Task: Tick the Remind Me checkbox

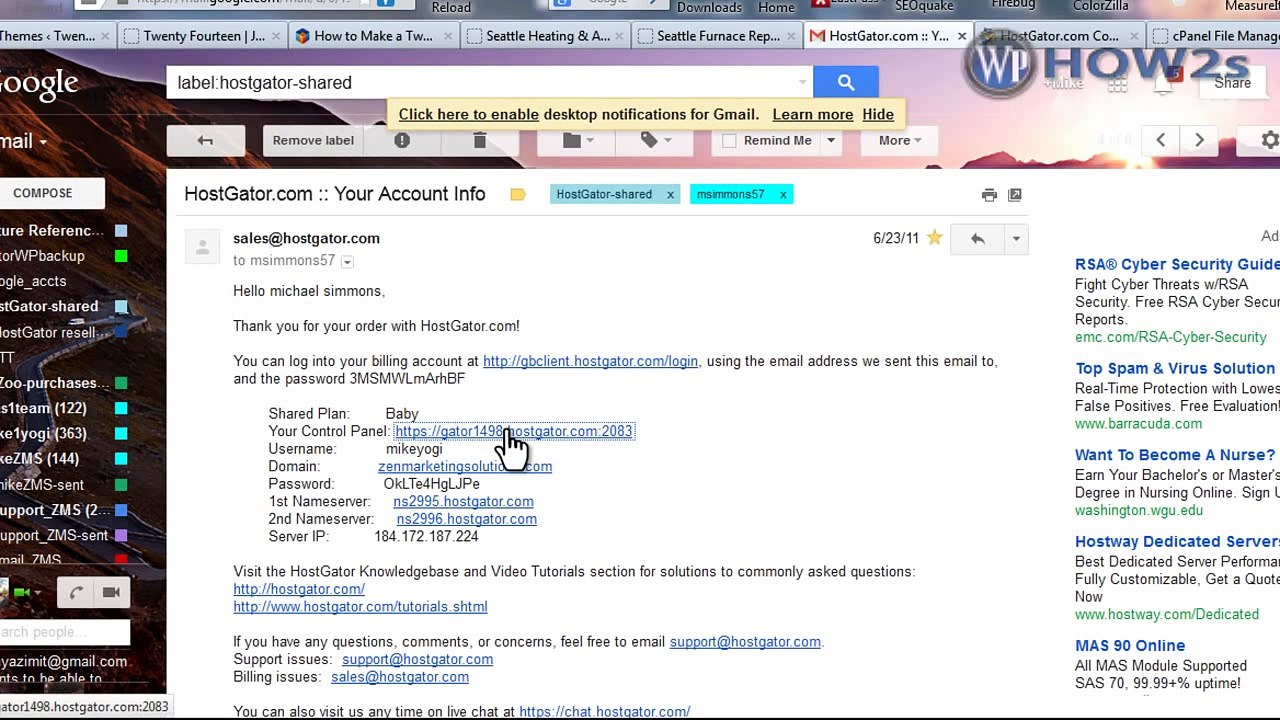Action: (729, 141)
